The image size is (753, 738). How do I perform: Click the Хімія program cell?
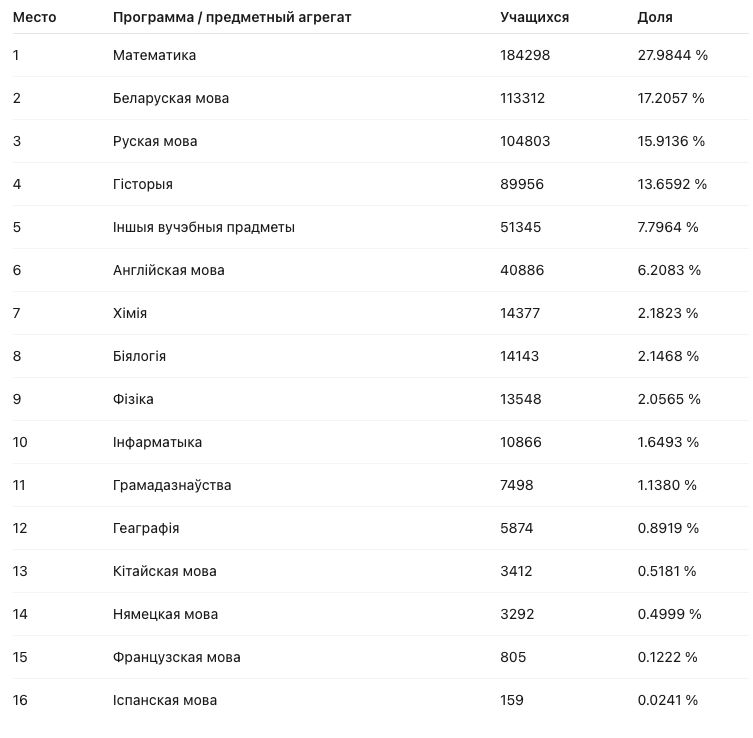[x=130, y=313]
